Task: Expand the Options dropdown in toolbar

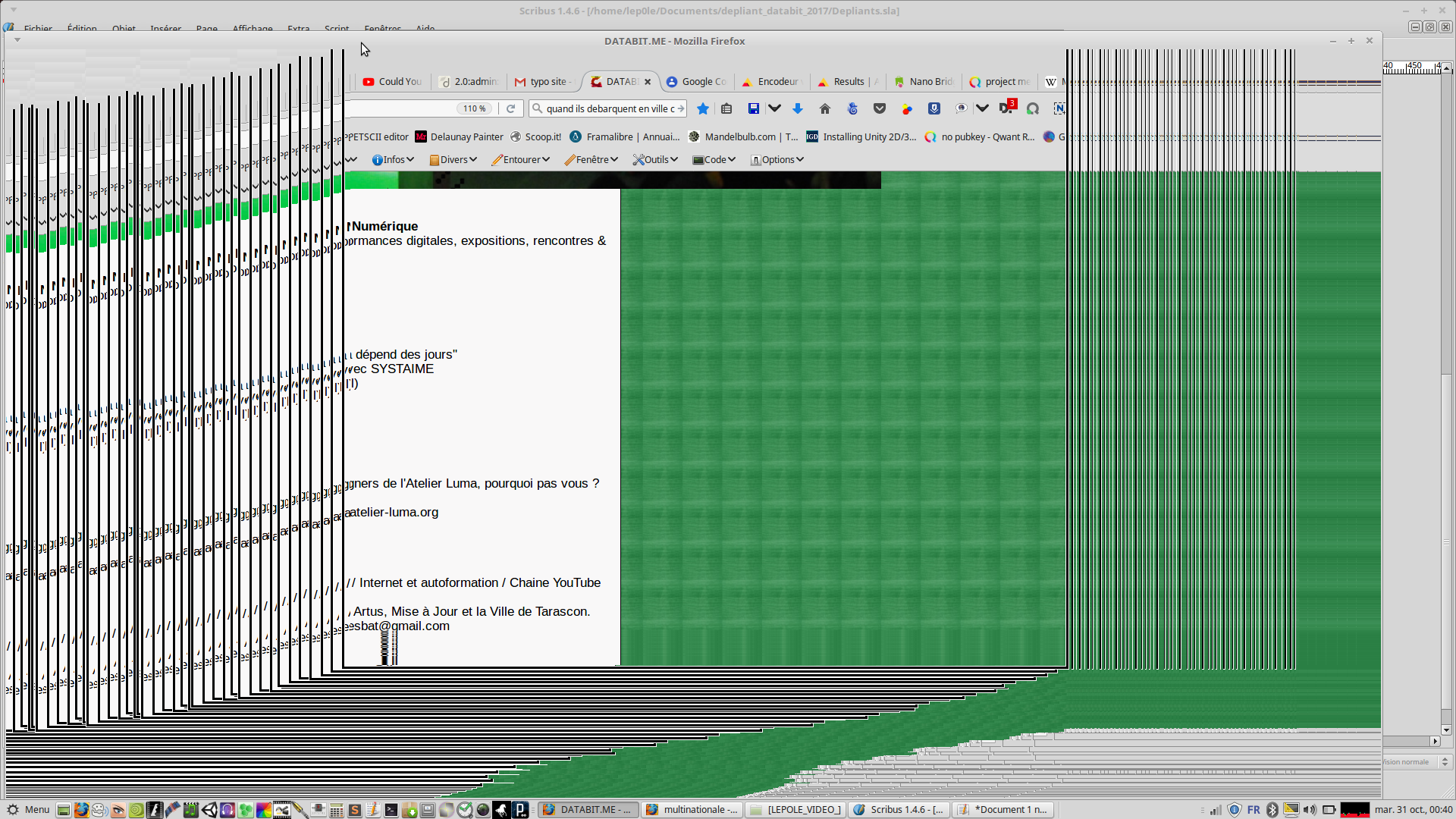Action: [x=777, y=159]
